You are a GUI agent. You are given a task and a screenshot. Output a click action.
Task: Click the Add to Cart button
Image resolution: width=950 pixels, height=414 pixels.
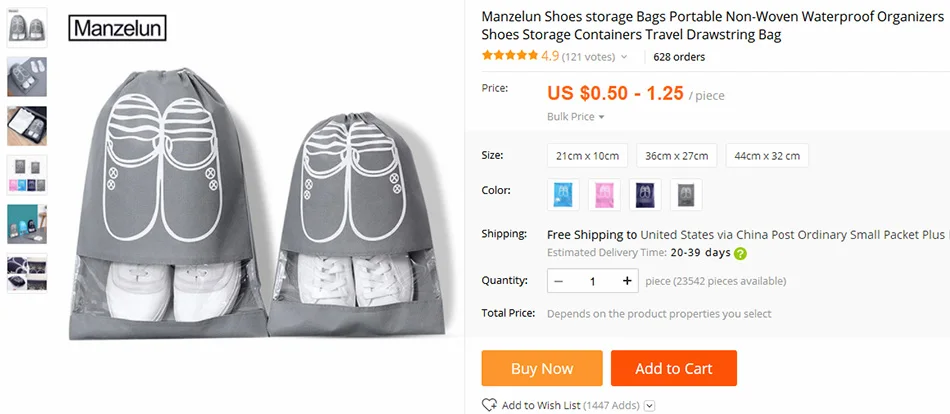click(x=674, y=368)
